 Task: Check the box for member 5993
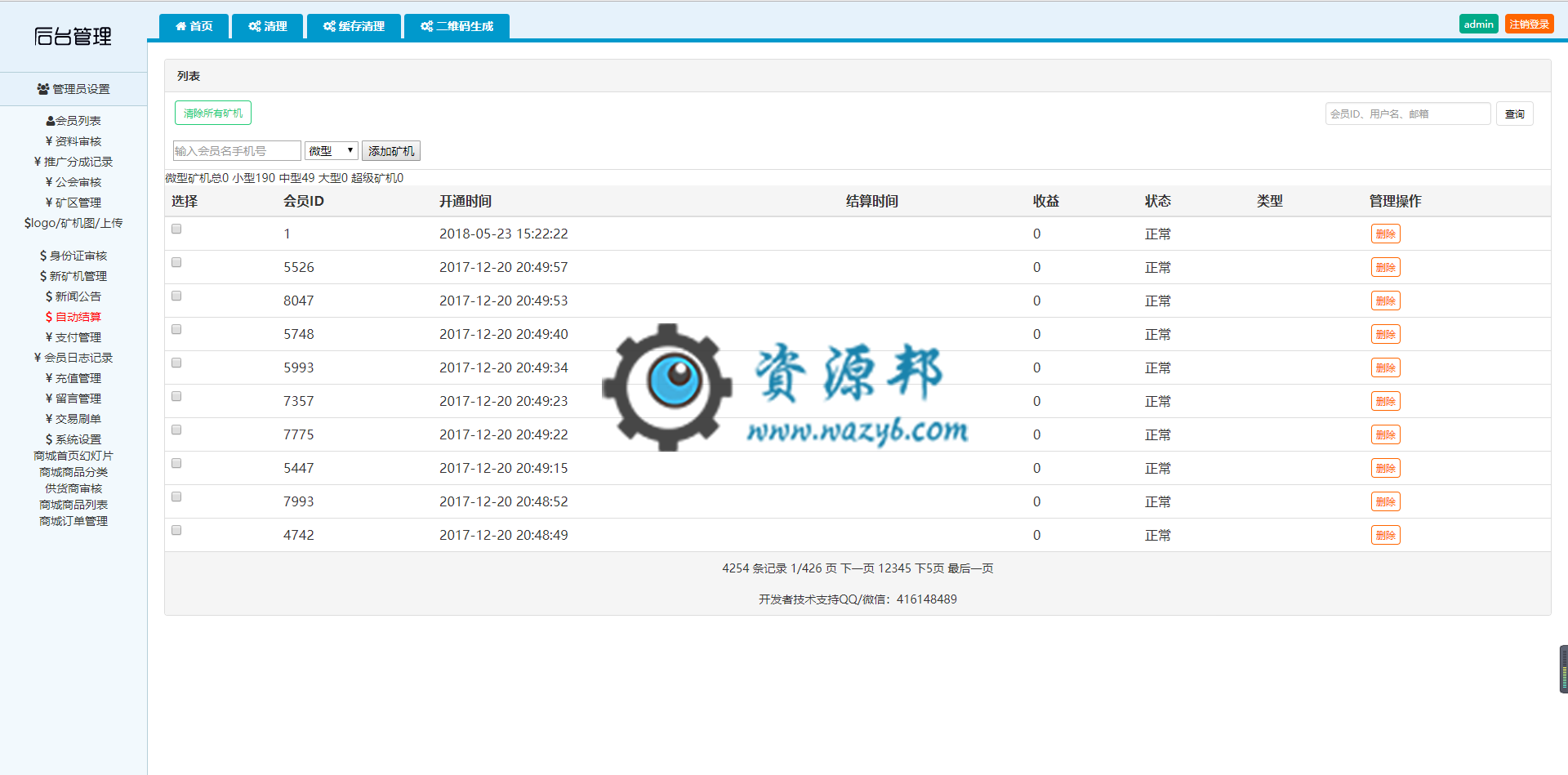point(176,363)
